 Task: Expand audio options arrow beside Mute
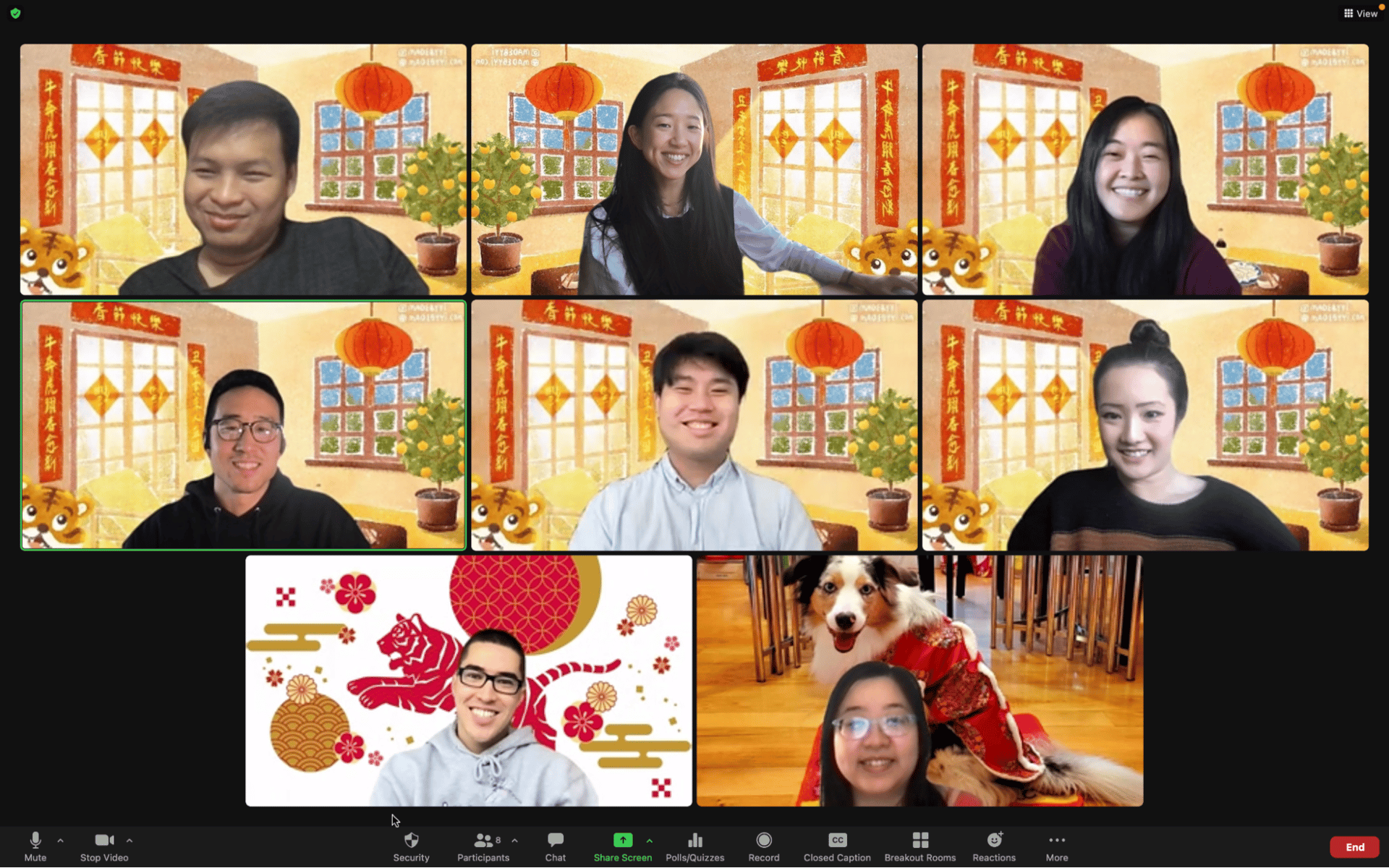click(x=61, y=841)
